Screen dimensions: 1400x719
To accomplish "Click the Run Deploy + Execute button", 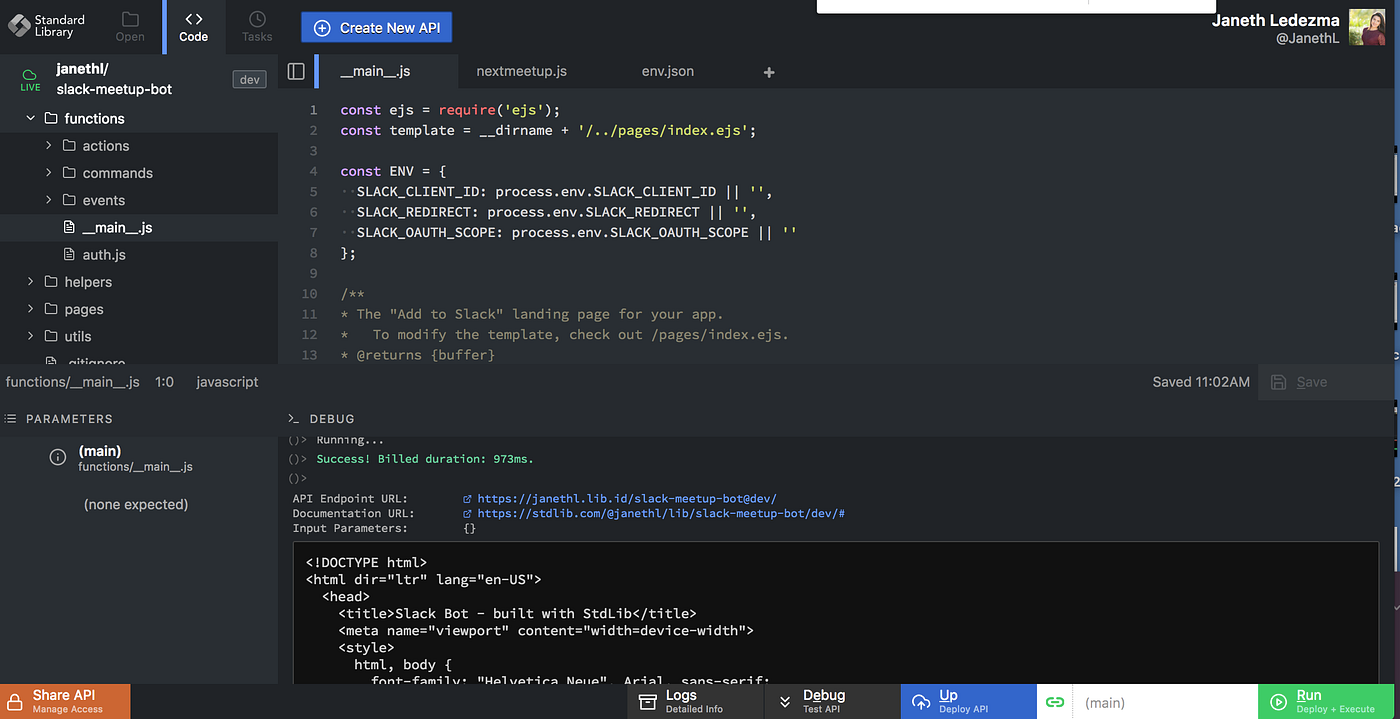I will (1328, 701).
